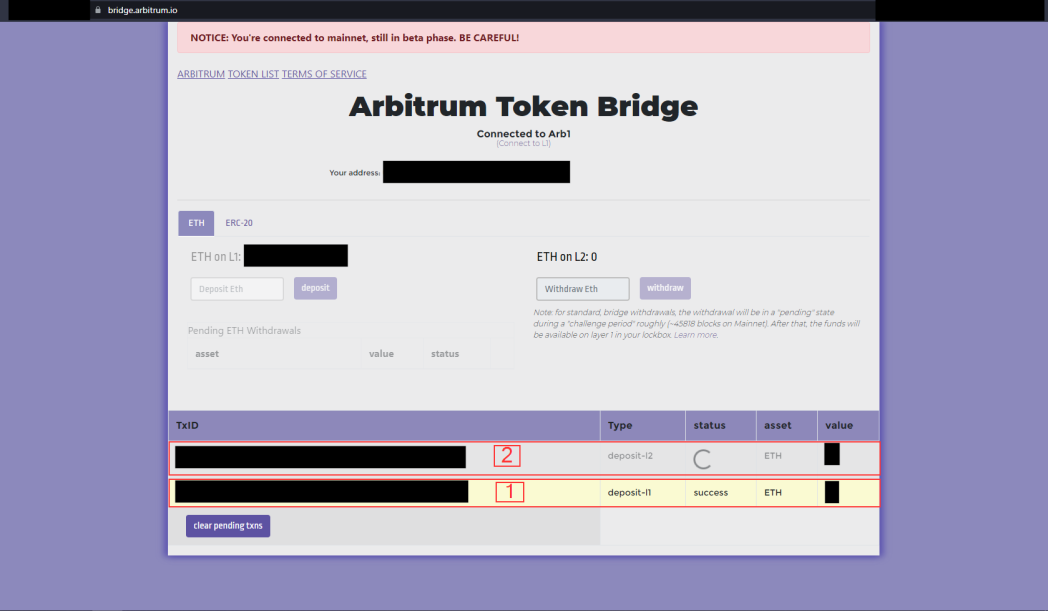Click the withdraw button
Image resolution: width=1048 pixels, height=611 pixels.
click(x=665, y=288)
